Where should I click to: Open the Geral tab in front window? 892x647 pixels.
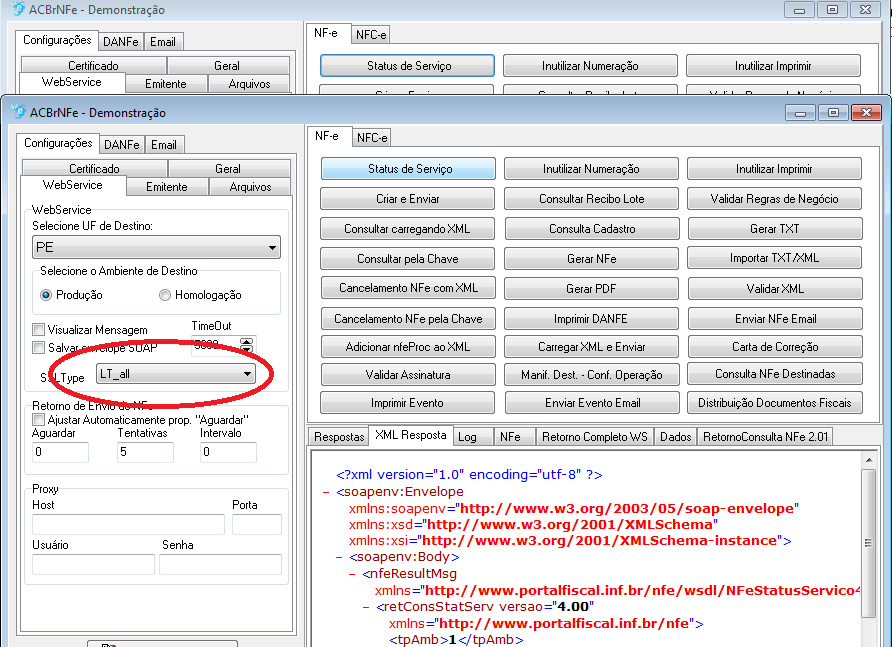coord(228,168)
